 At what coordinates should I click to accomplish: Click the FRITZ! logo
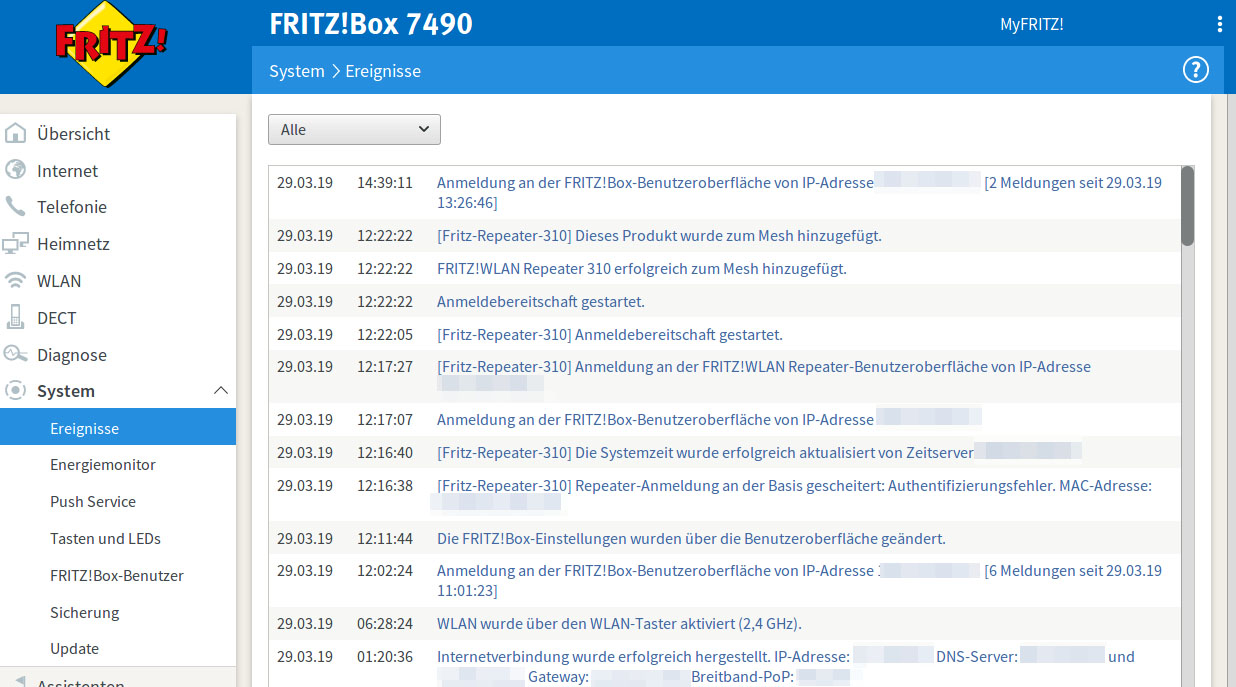tap(111, 43)
